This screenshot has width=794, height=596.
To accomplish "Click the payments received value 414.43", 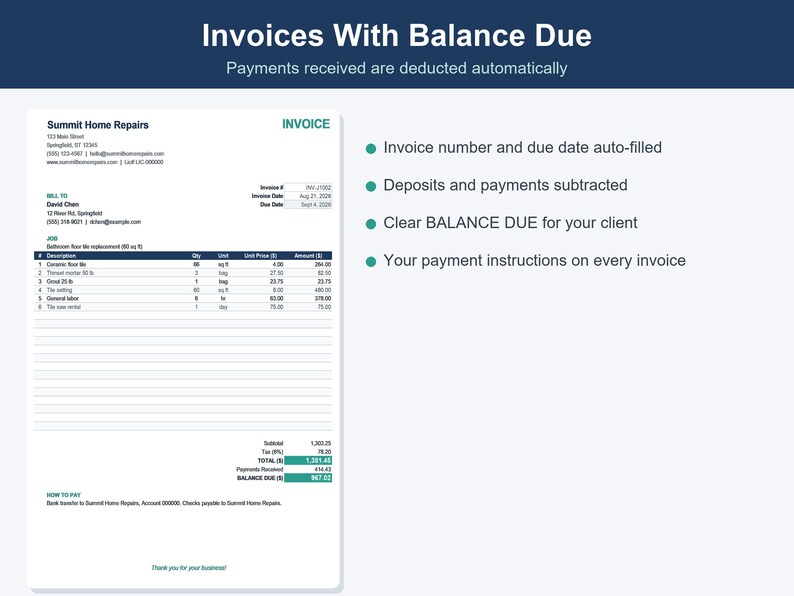I will click(323, 469).
